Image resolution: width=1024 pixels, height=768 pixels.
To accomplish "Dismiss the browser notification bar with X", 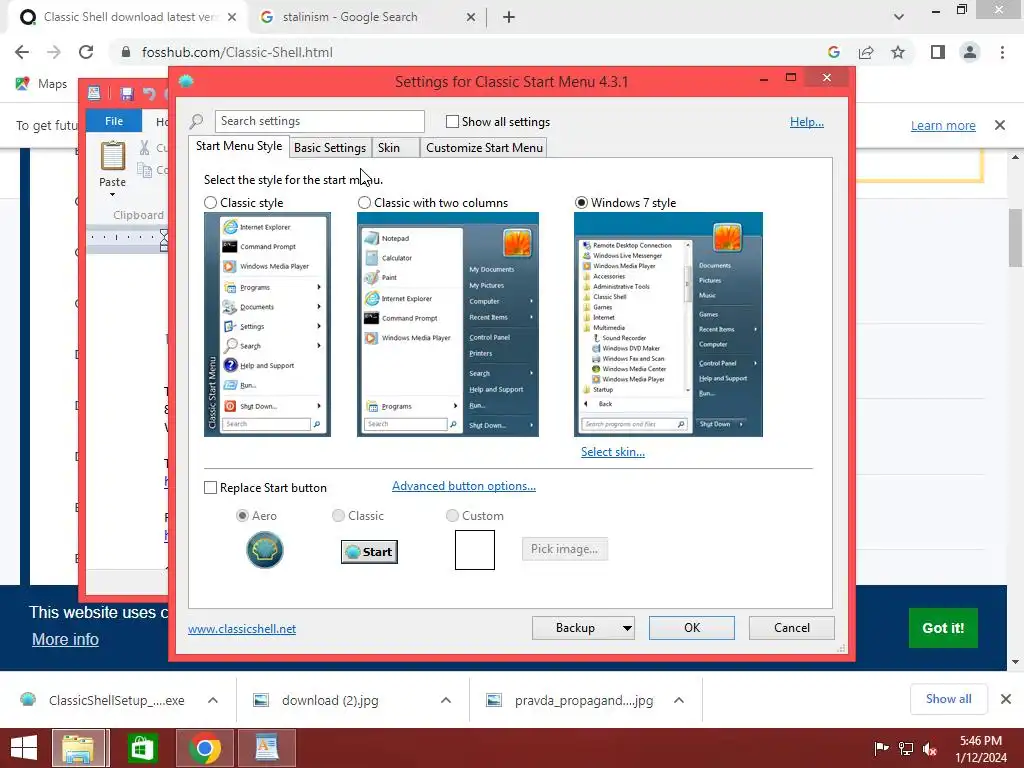I will 1000,125.
